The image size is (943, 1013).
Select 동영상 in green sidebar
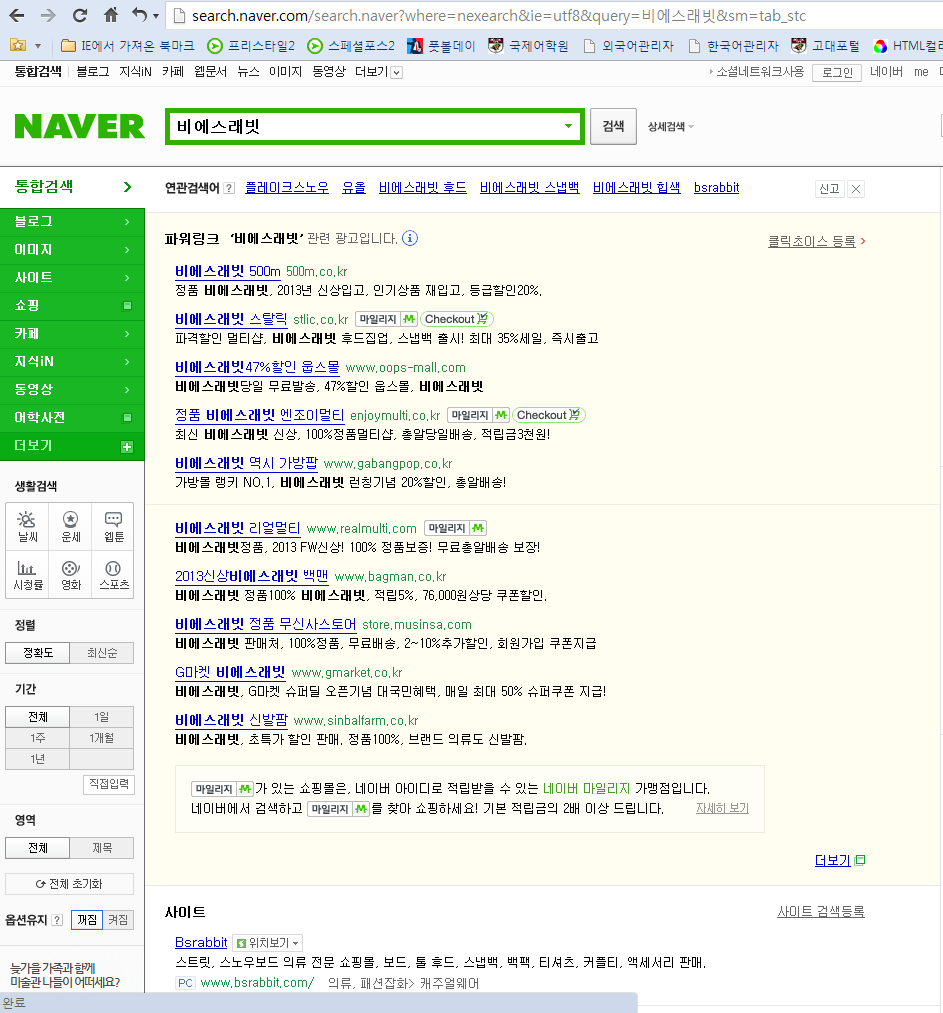72,390
